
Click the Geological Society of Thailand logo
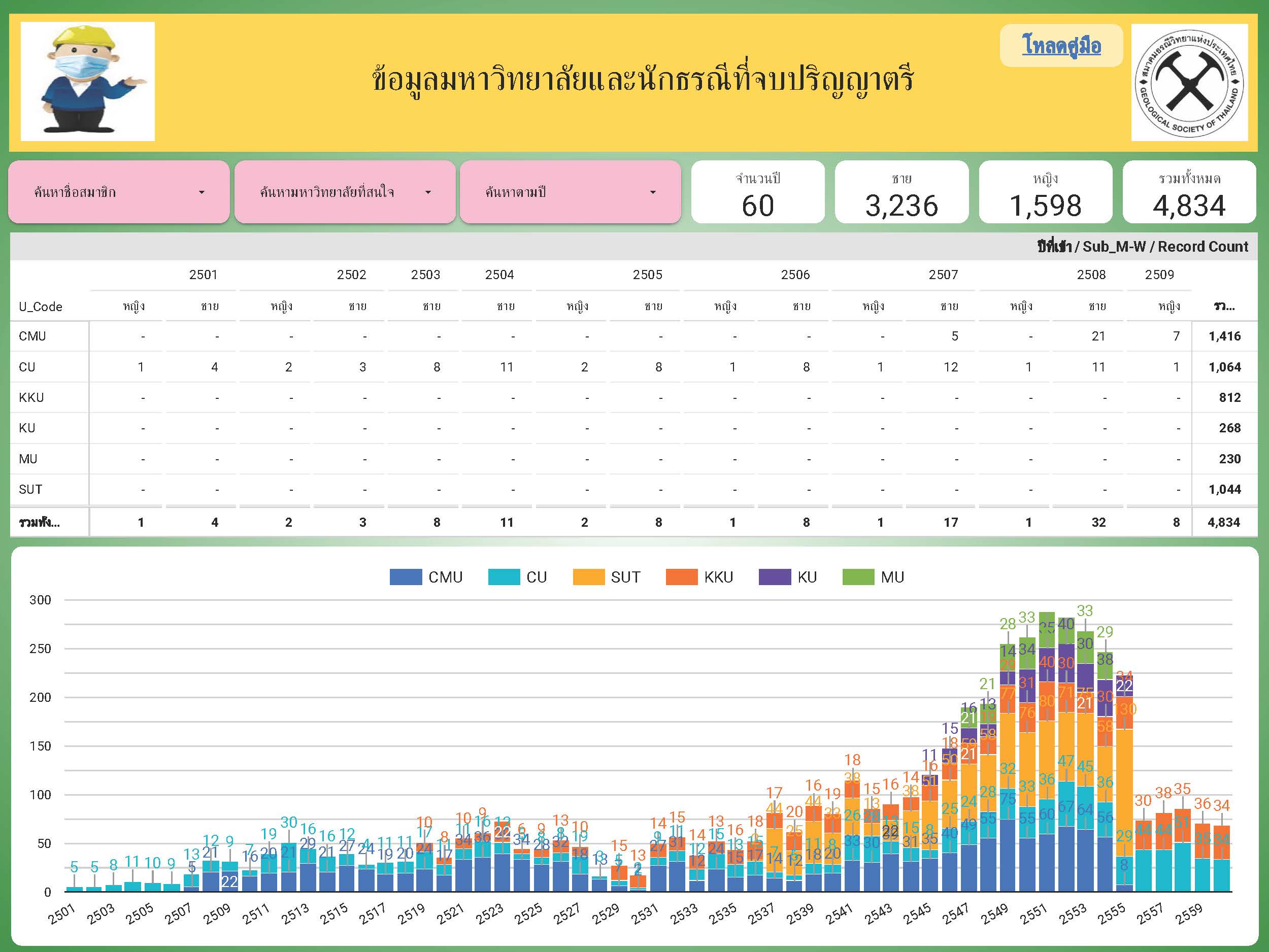pyautogui.click(x=1189, y=82)
